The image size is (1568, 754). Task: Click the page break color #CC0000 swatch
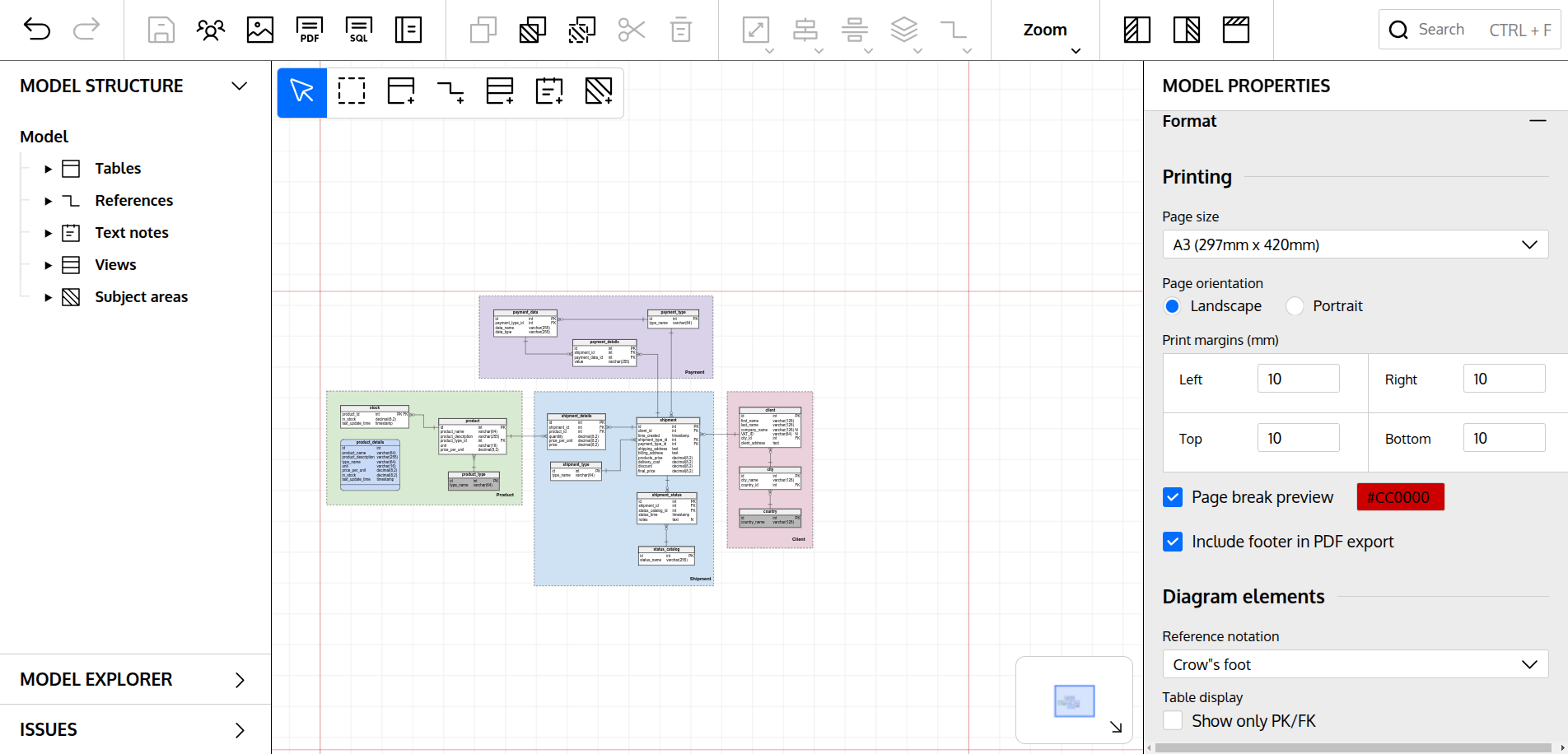[x=1400, y=497]
